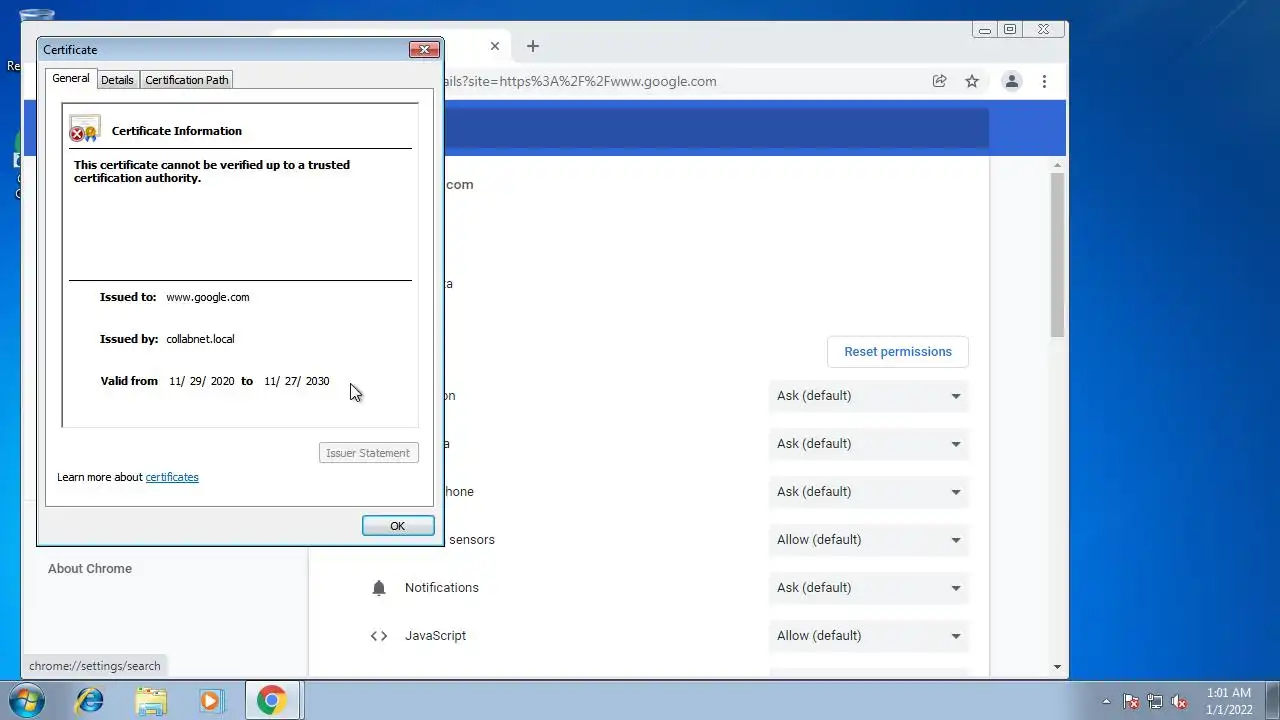The width and height of the screenshot is (1280, 720).
Task: Launch Internet Explorer from taskbar
Action: tap(90, 700)
